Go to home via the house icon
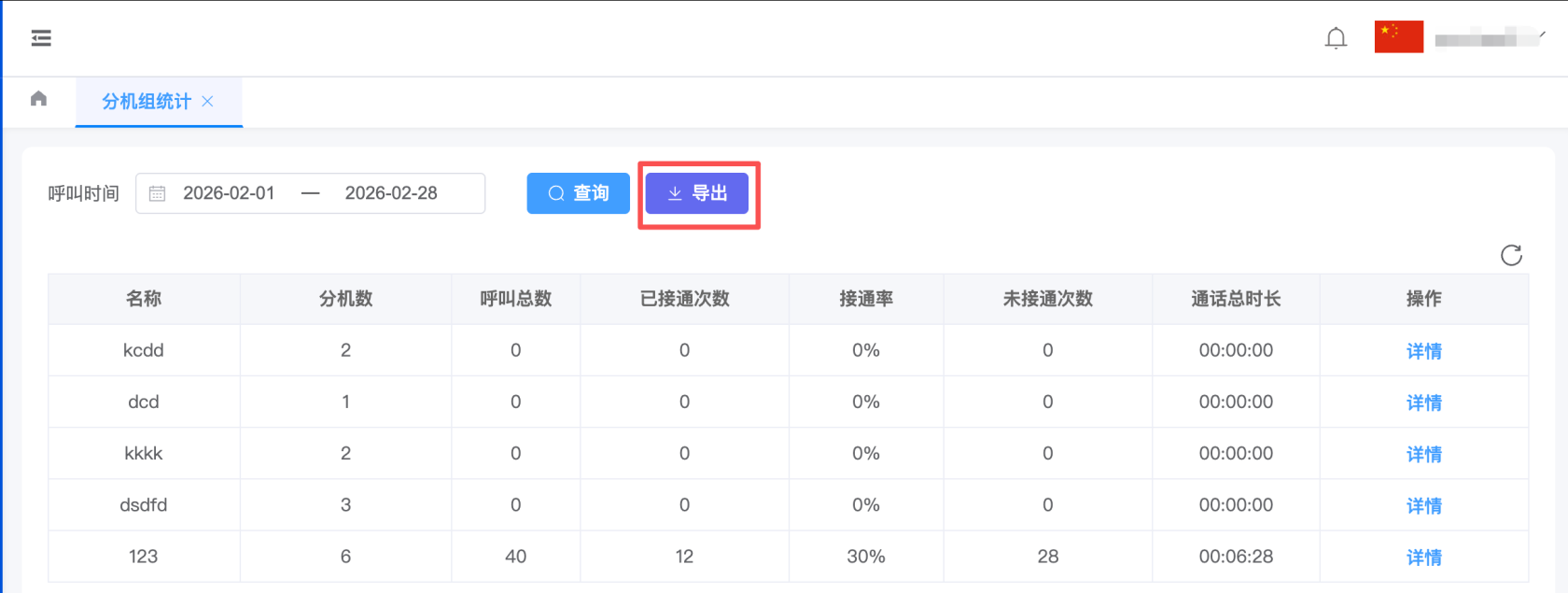Screen dimensions: 1568x593 click(x=38, y=99)
